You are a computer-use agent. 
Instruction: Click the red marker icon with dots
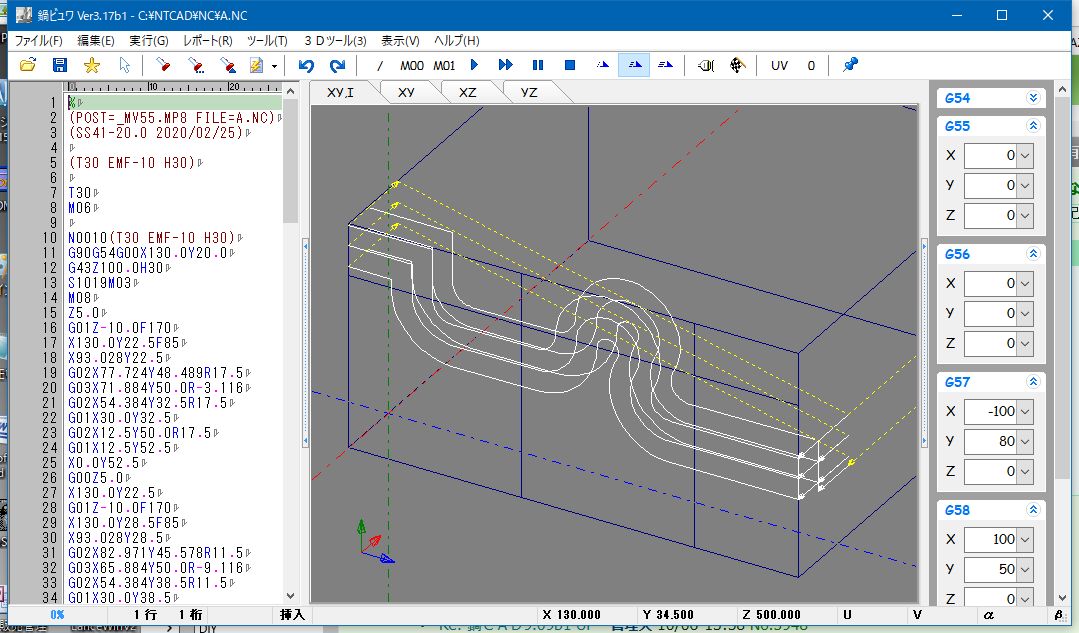click(x=196, y=65)
